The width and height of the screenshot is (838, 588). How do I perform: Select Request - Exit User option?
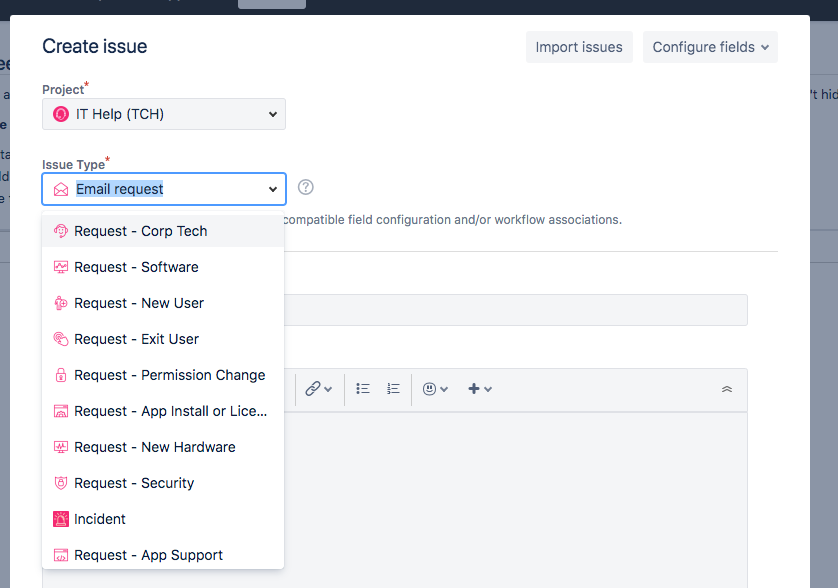point(163,339)
